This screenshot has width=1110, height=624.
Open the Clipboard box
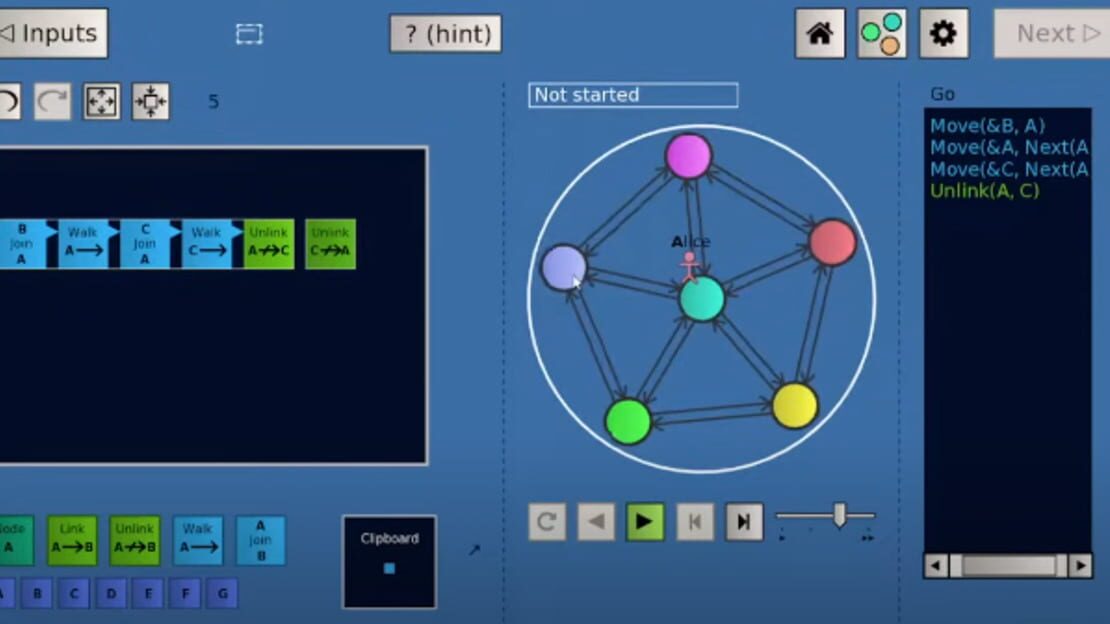(389, 562)
